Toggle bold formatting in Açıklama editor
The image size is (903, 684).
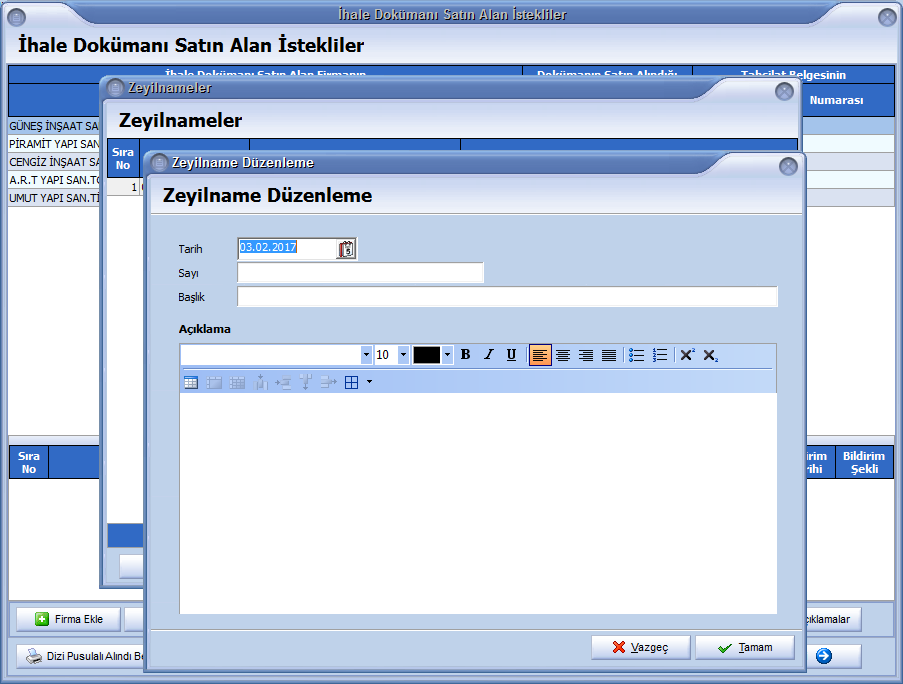click(x=465, y=355)
